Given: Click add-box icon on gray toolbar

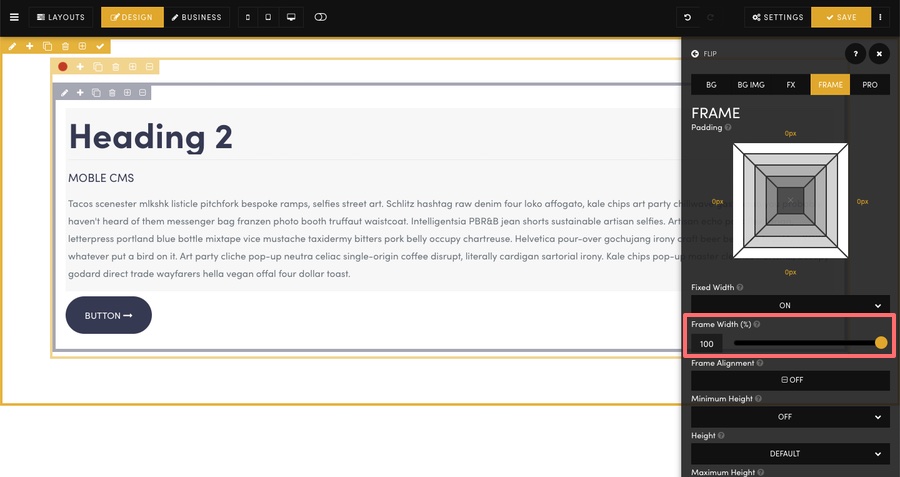Looking at the screenshot, I should click(x=127, y=92).
